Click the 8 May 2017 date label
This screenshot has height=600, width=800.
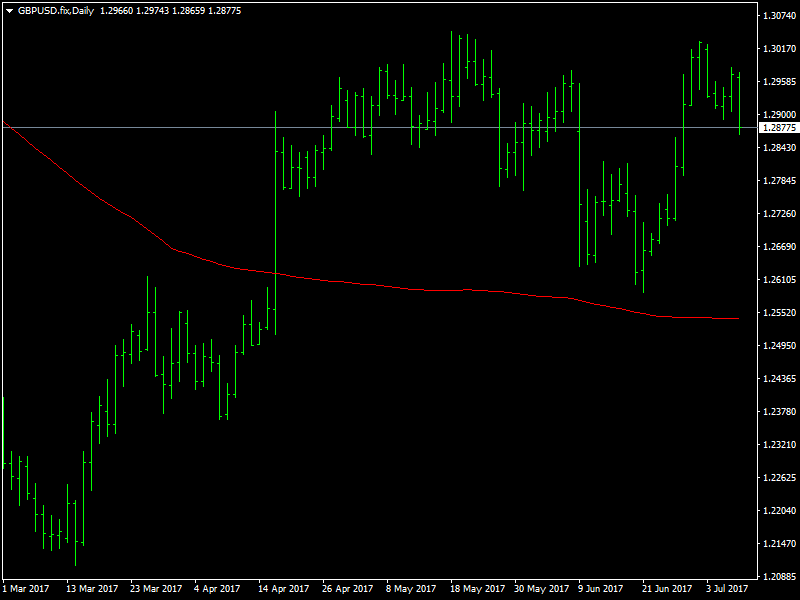pyautogui.click(x=411, y=589)
